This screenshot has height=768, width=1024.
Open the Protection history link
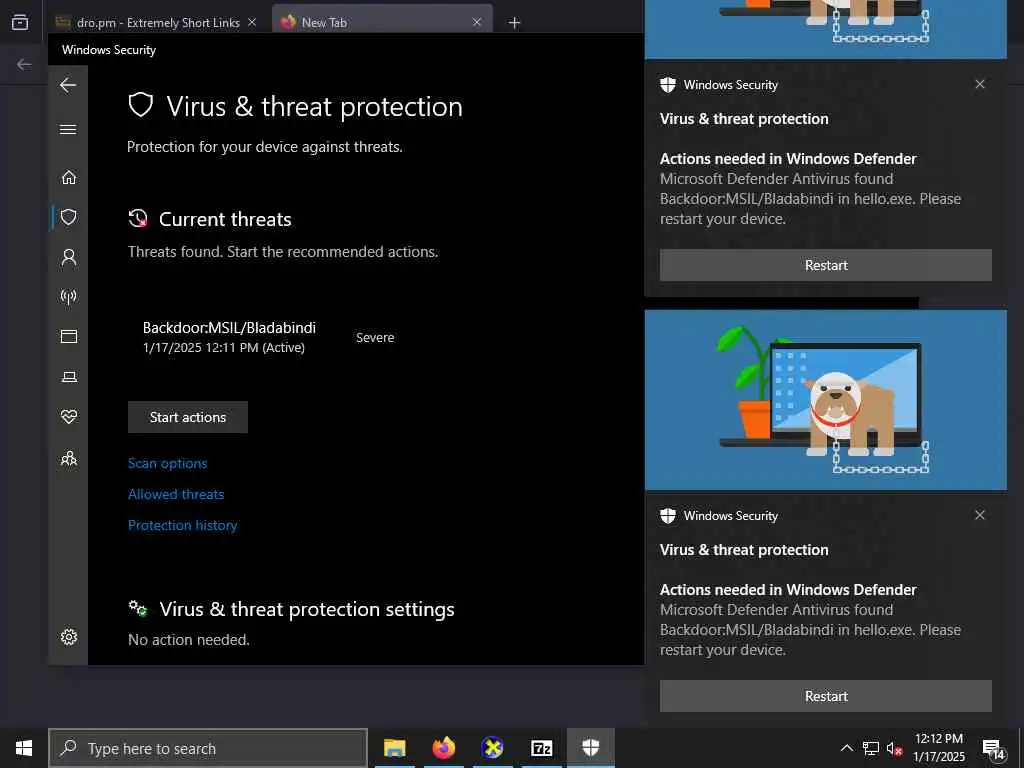pos(182,525)
